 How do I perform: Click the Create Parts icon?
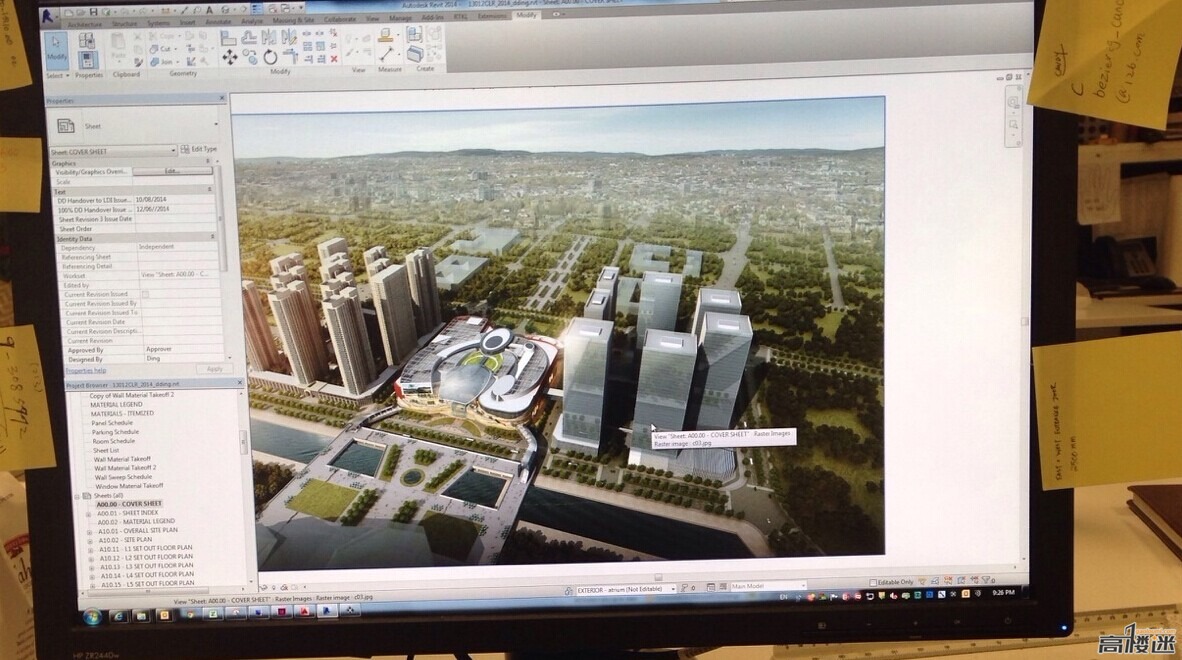point(415,53)
